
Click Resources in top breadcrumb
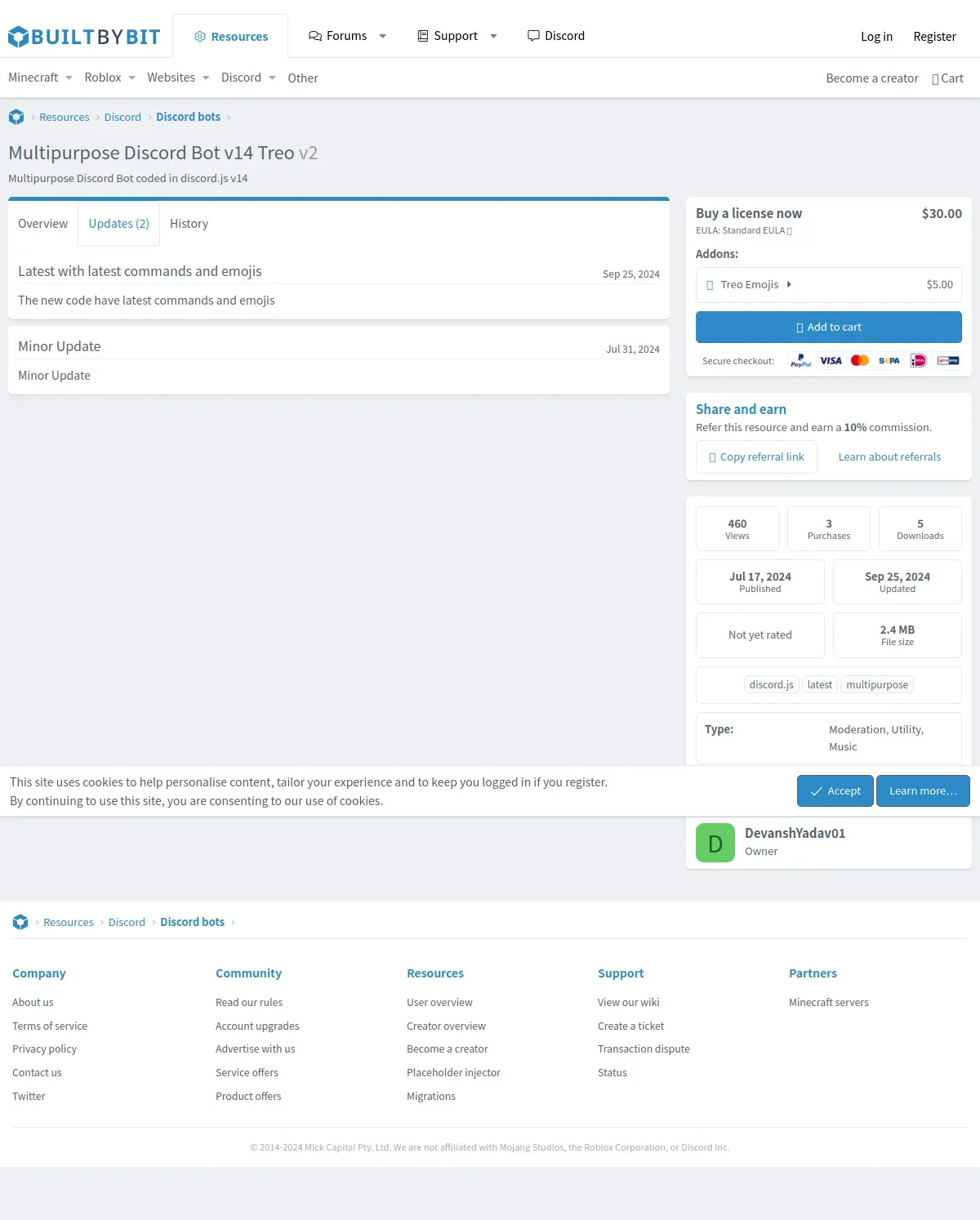coord(65,117)
